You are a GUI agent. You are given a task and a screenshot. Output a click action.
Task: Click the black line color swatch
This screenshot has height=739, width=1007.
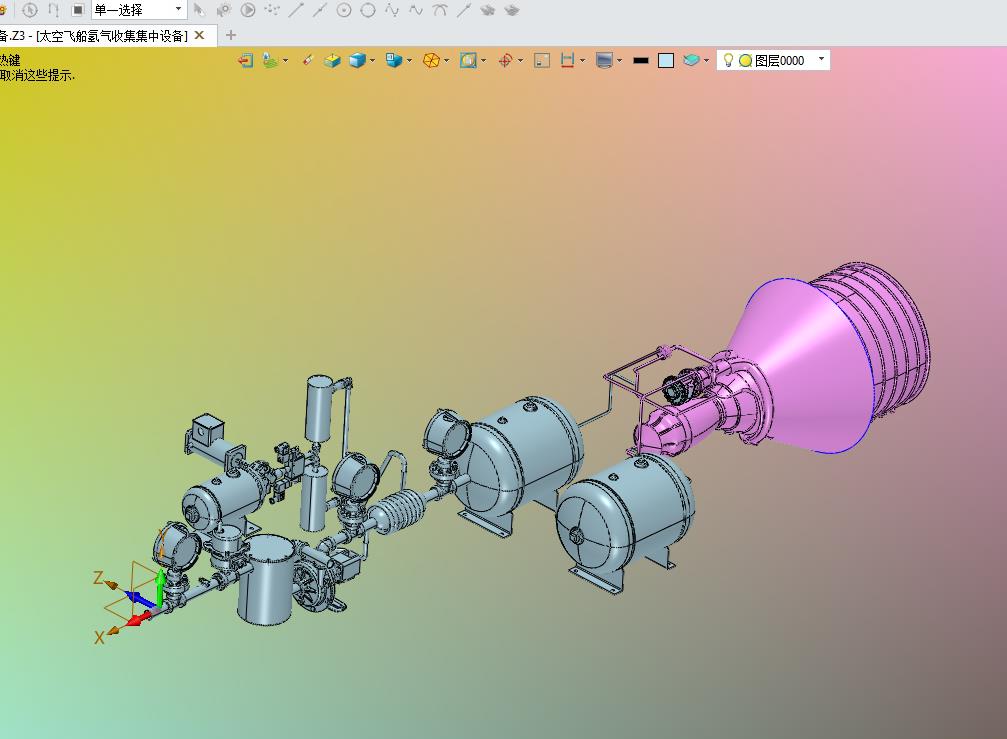point(641,60)
